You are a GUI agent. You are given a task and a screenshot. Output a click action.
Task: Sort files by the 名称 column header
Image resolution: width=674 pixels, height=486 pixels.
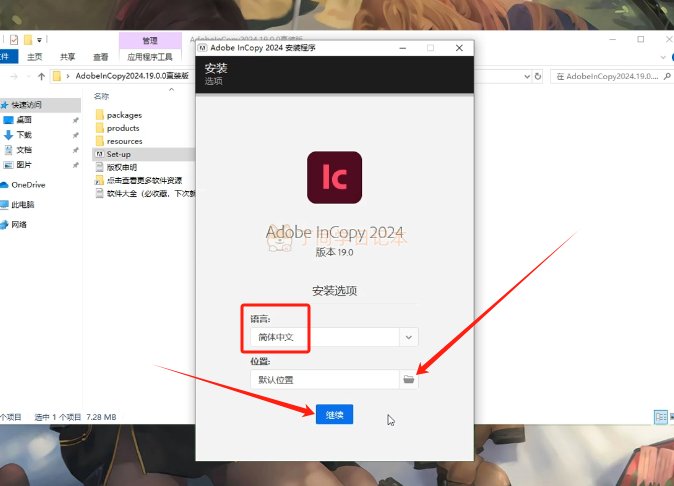[101, 96]
